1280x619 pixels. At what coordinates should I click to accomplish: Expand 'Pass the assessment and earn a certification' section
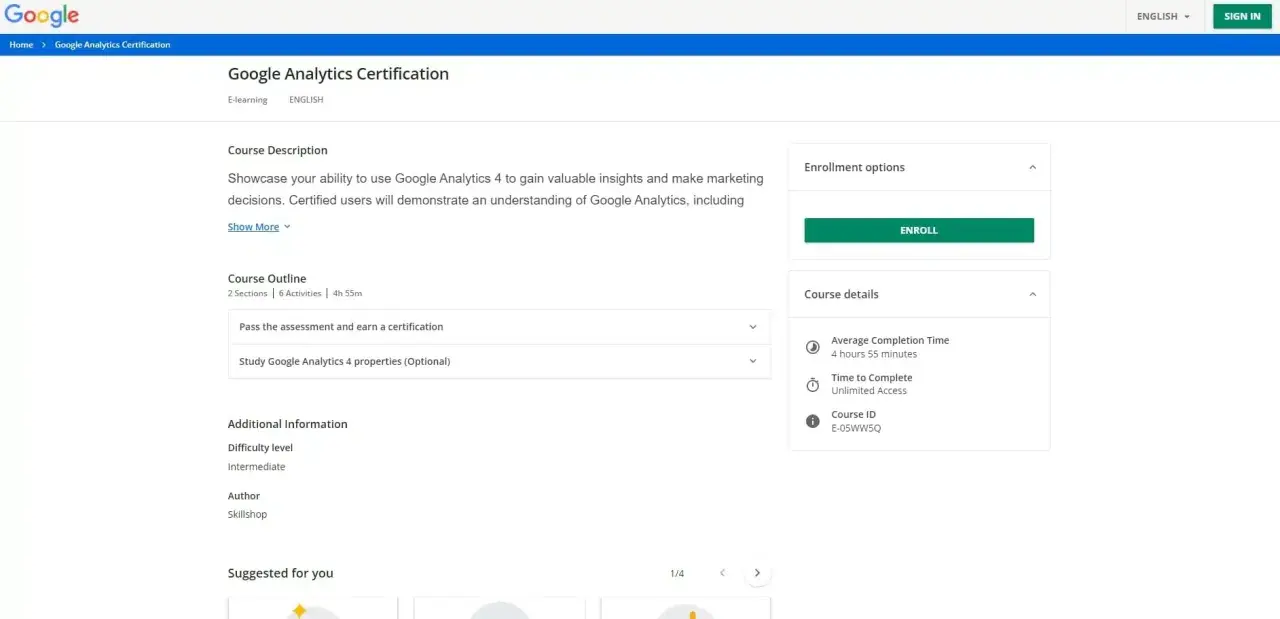point(499,327)
